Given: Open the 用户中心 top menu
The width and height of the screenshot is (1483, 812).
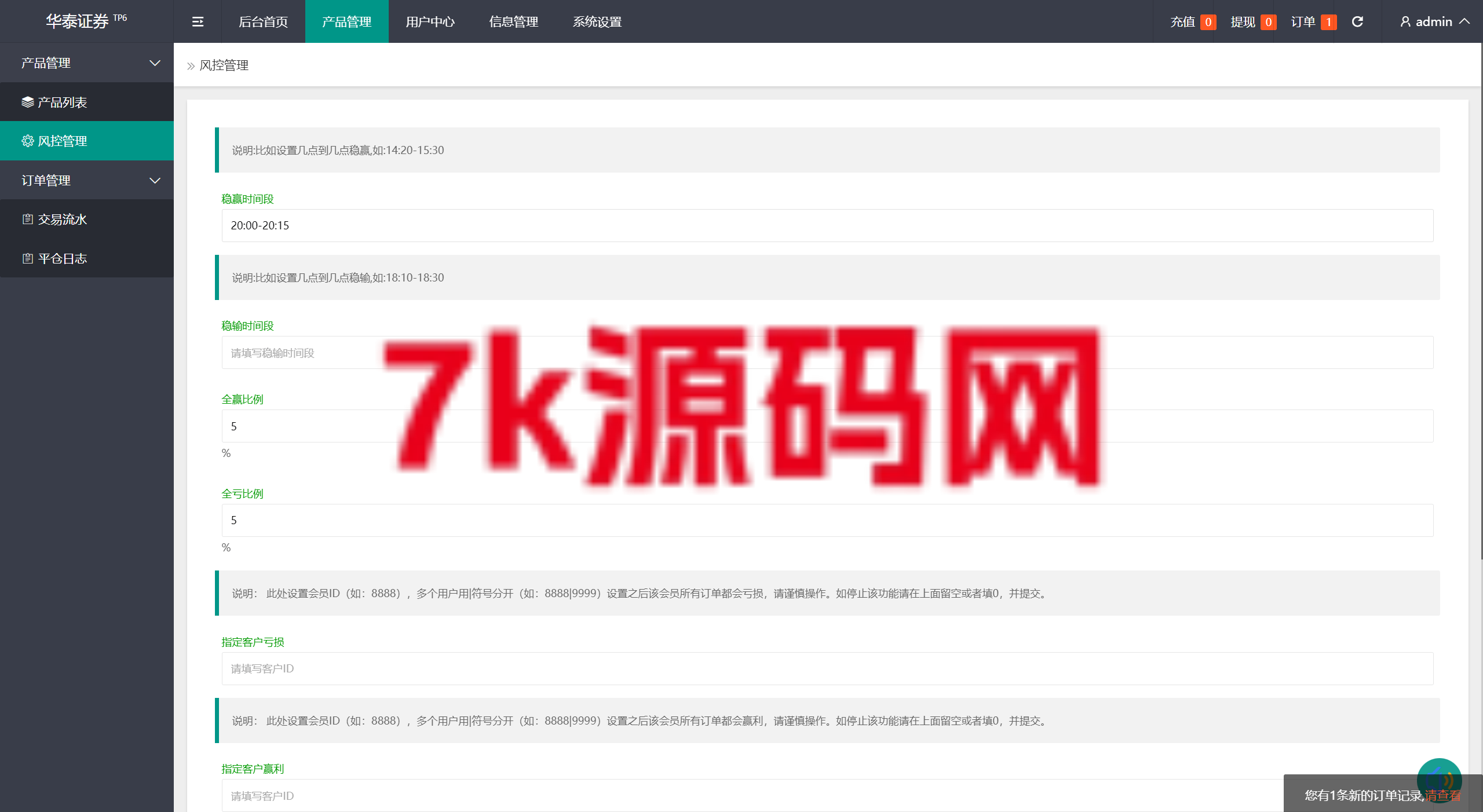Looking at the screenshot, I should click(430, 21).
